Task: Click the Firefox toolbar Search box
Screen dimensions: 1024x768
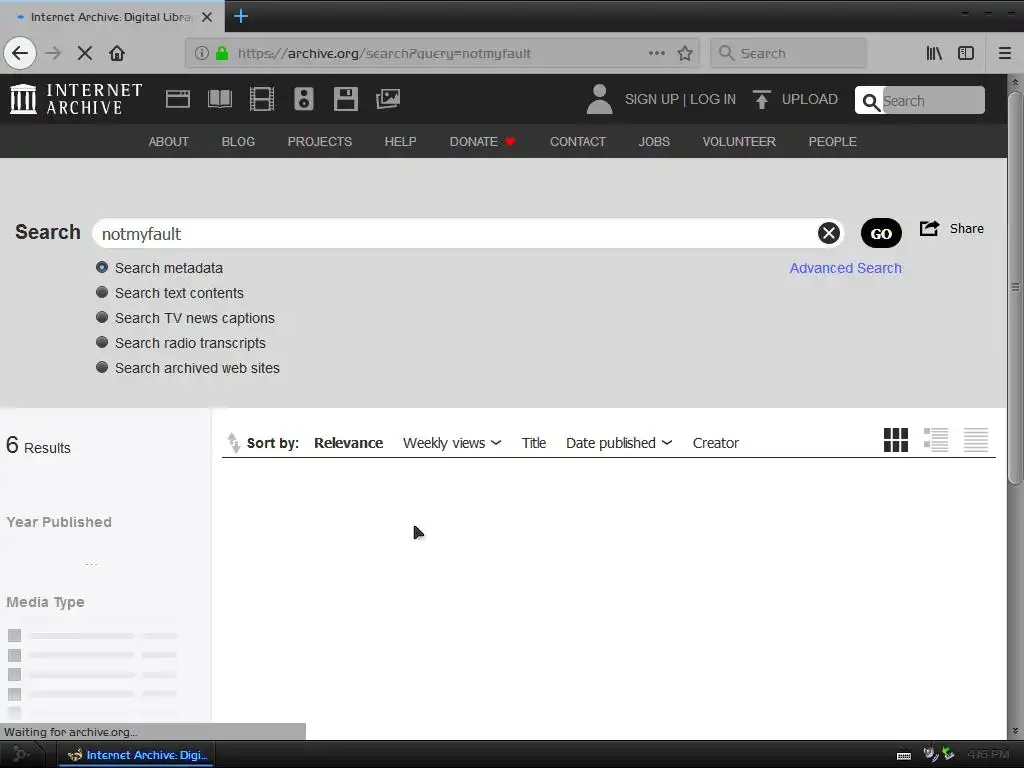Action: tap(788, 53)
